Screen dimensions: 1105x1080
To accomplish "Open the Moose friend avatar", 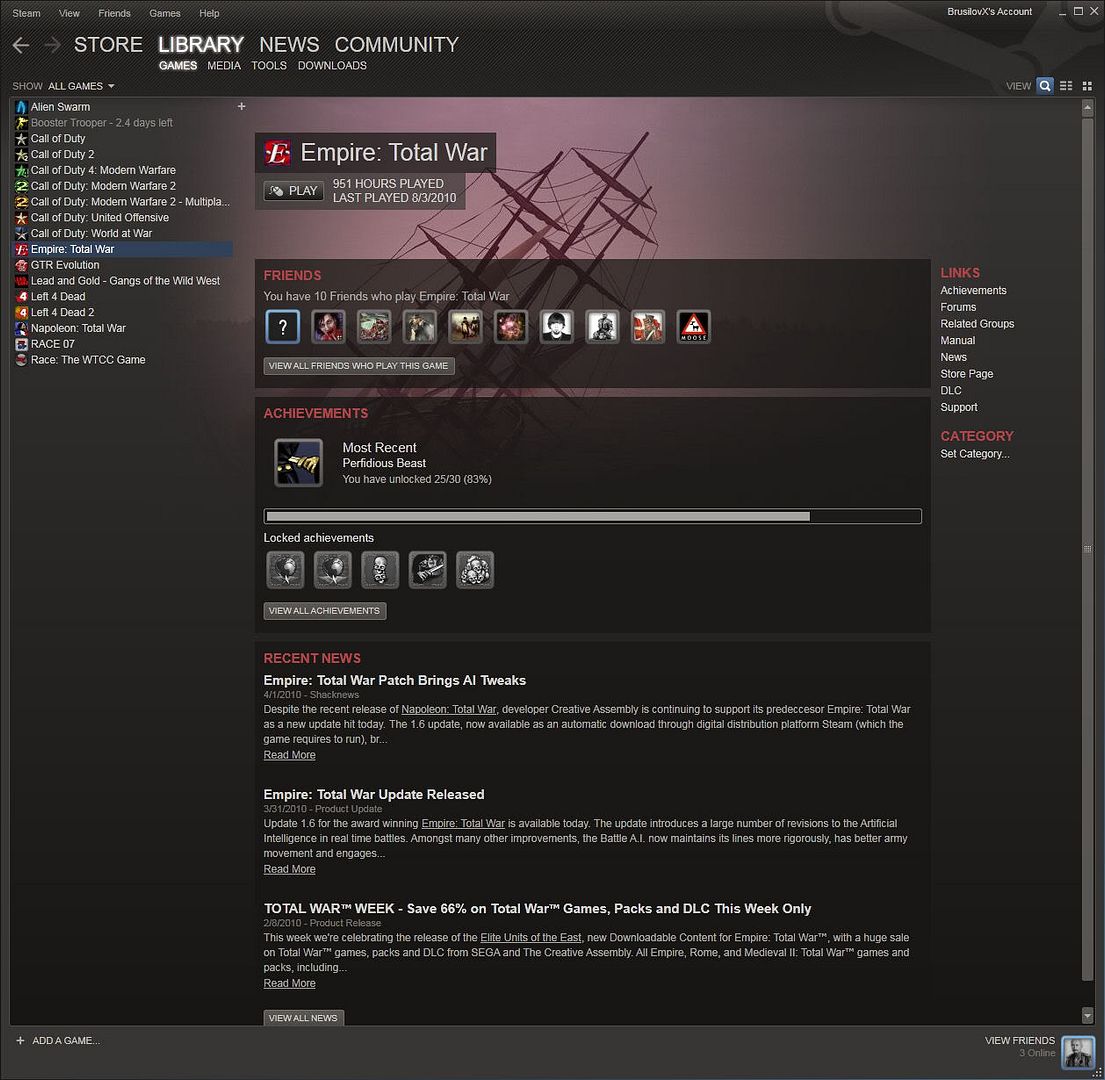I will click(x=694, y=326).
